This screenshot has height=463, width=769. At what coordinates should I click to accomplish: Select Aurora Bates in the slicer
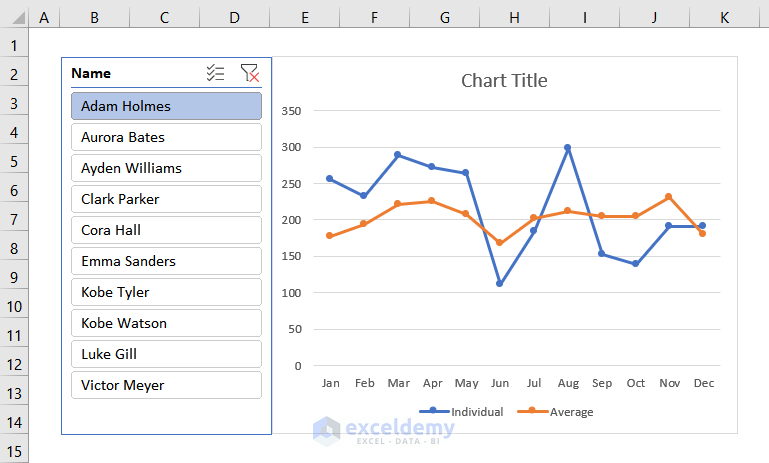pyautogui.click(x=166, y=137)
